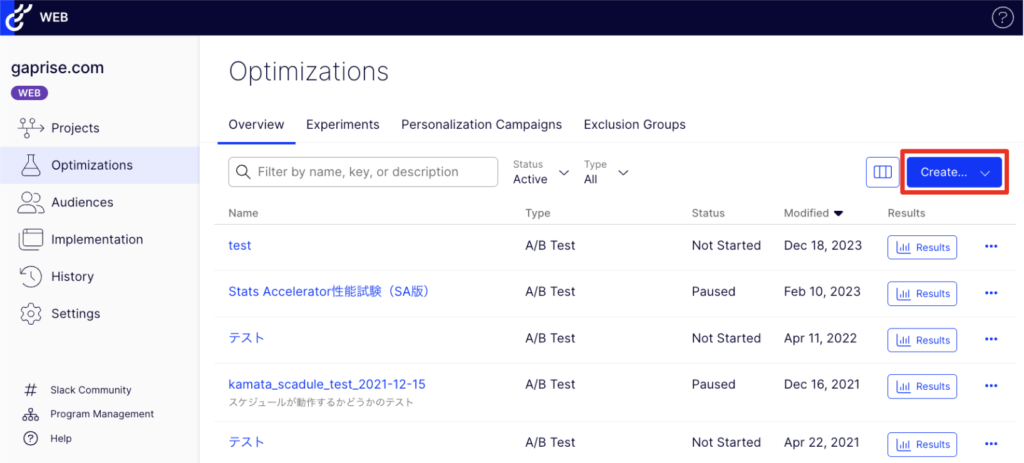Open the History section
Image resolution: width=1024 pixels, height=463 pixels.
click(x=72, y=276)
